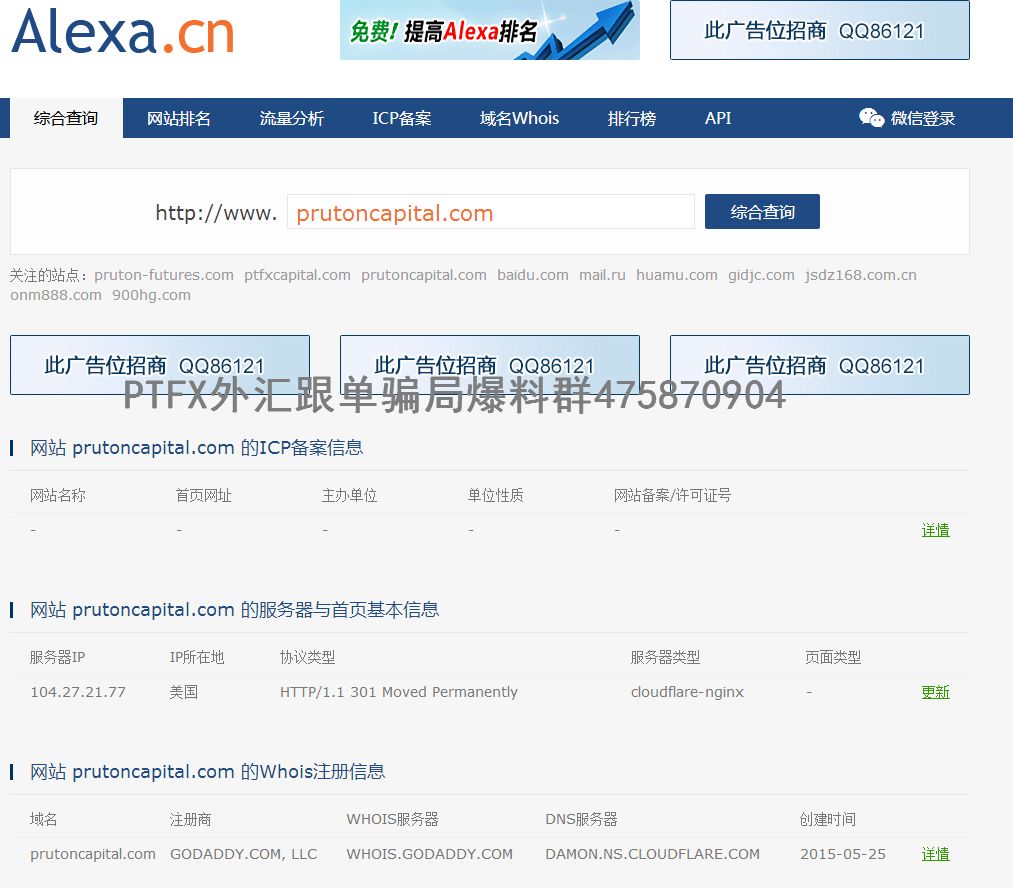Image resolution: width=1013 pixels, height=888 pixels.
Task: Select the 排行榜 tab
Action: click(x=632, y=118)
